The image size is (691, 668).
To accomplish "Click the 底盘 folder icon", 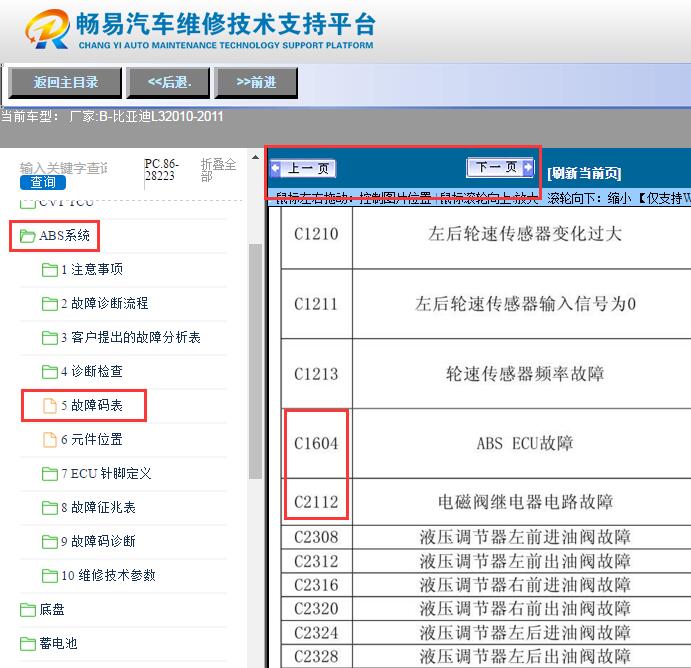I will point(28,610).
